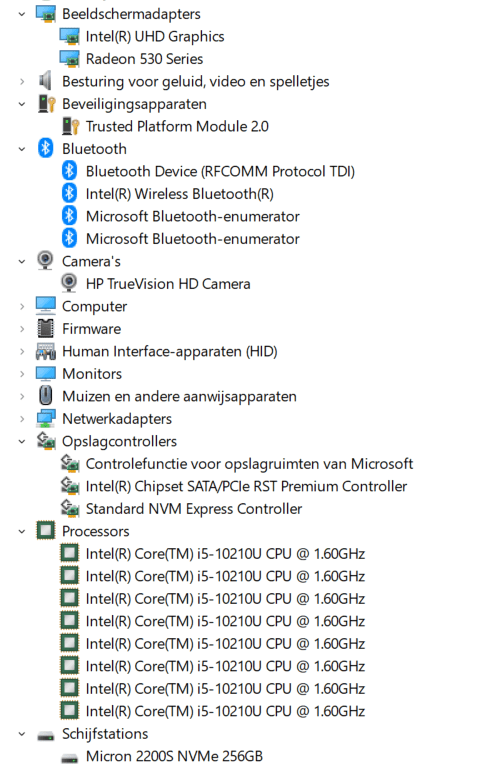
Task: Click the Intel(R) Wireless Bluetooth(R) icon
Action: point(69,194)
